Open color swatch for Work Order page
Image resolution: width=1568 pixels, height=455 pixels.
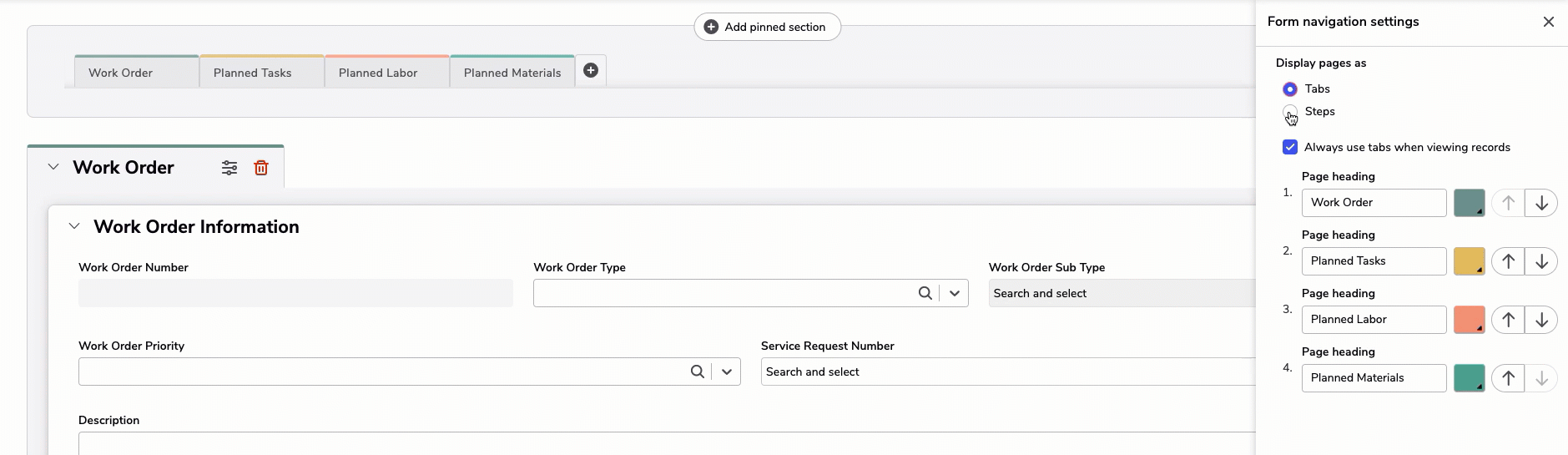1470,203
